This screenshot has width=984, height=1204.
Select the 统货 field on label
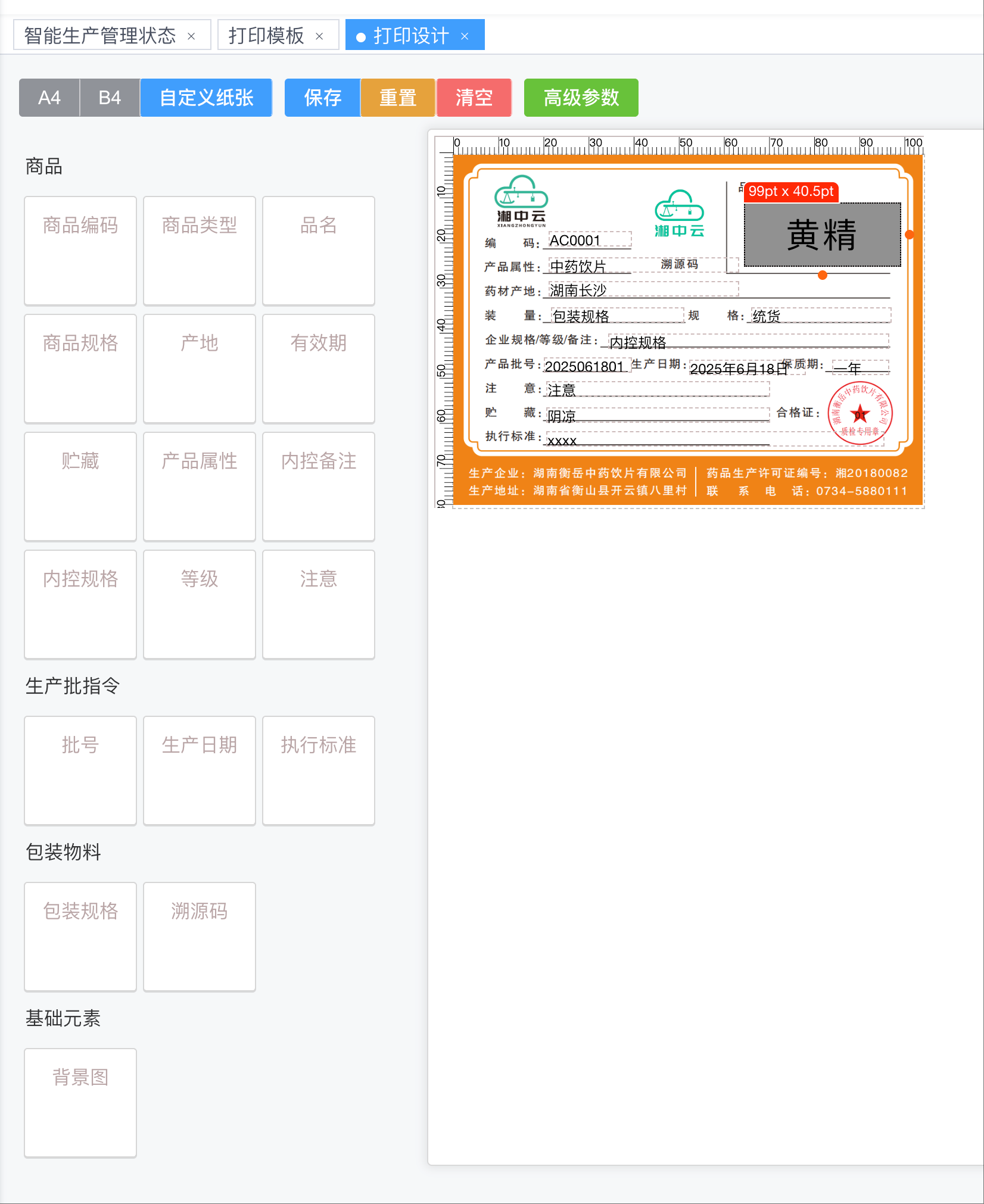point(821,315)
